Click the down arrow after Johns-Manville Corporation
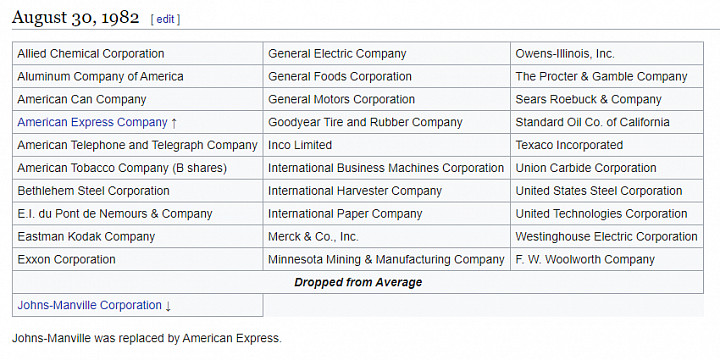720x360 pixels. [168, 306]
